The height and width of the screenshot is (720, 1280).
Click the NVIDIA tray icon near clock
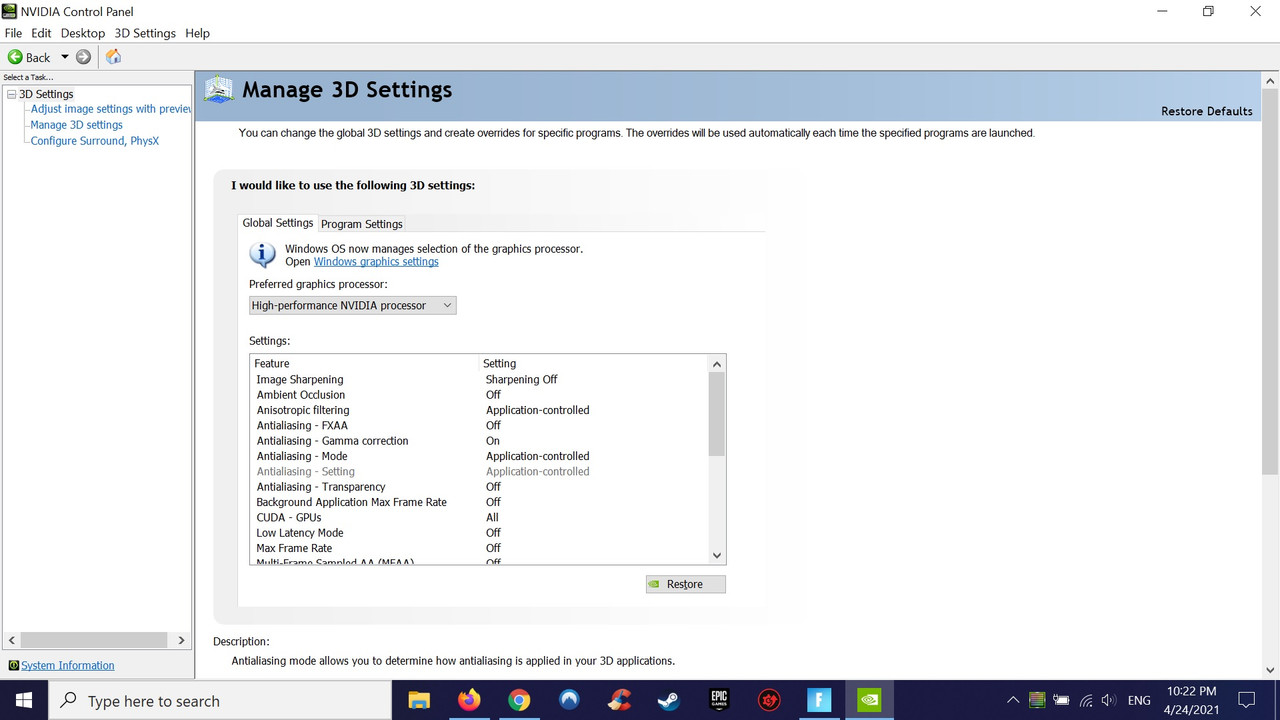click(x=1037, y=700)
